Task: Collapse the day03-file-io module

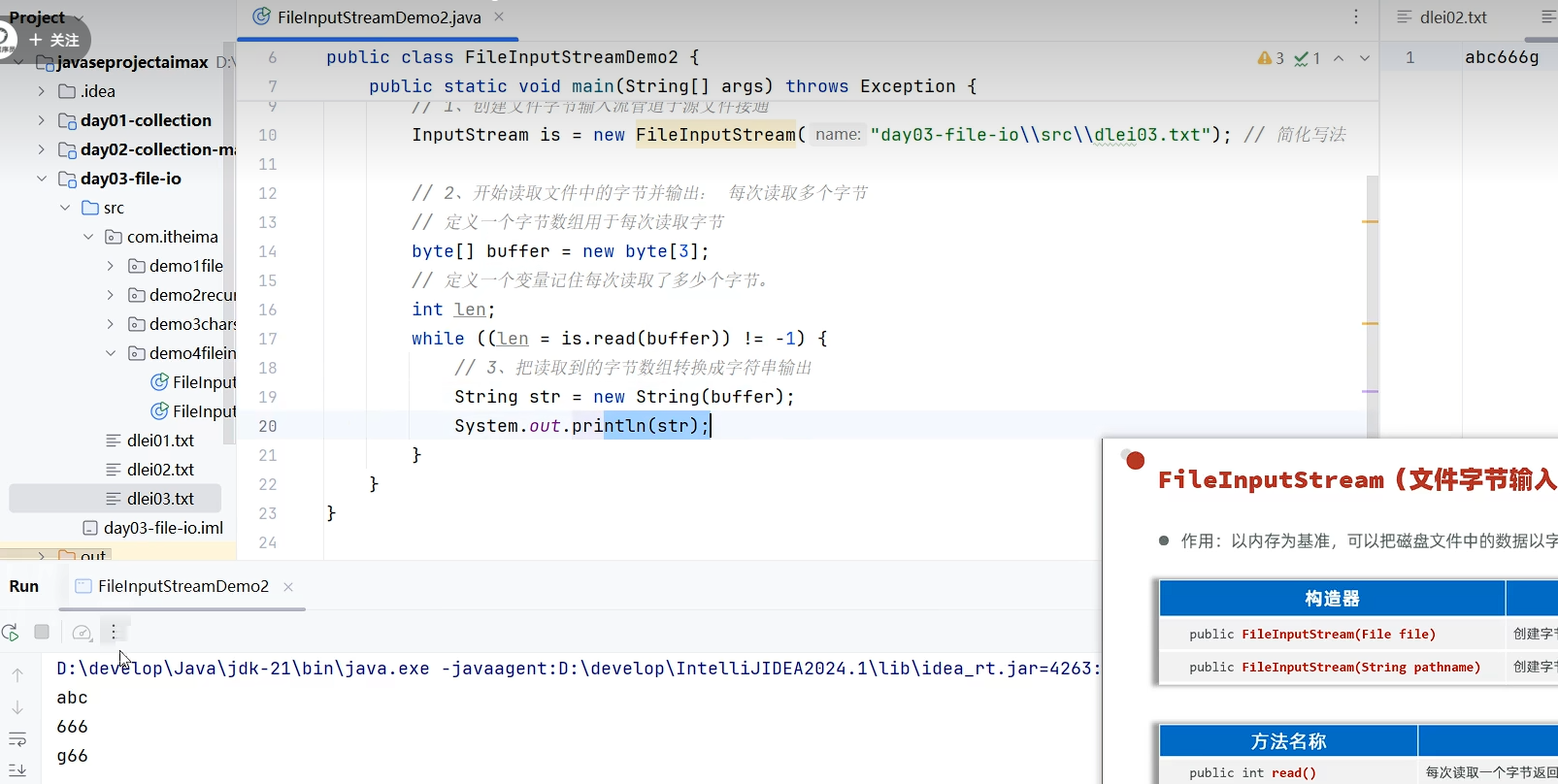Action: pos(41,179)
